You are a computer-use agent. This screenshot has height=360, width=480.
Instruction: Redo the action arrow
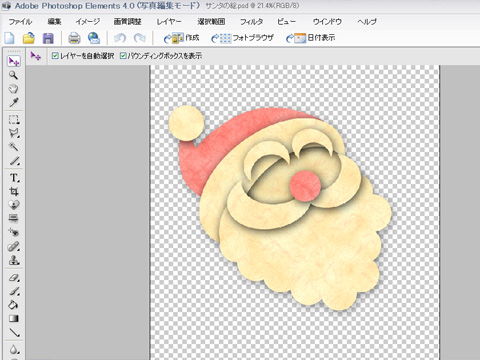(140, 38)
